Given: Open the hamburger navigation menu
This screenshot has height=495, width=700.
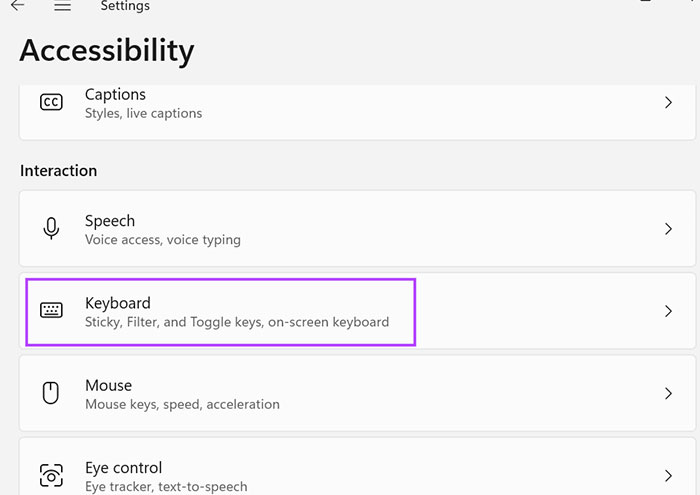Looking at the screenshot, I should tap(62, 6).
